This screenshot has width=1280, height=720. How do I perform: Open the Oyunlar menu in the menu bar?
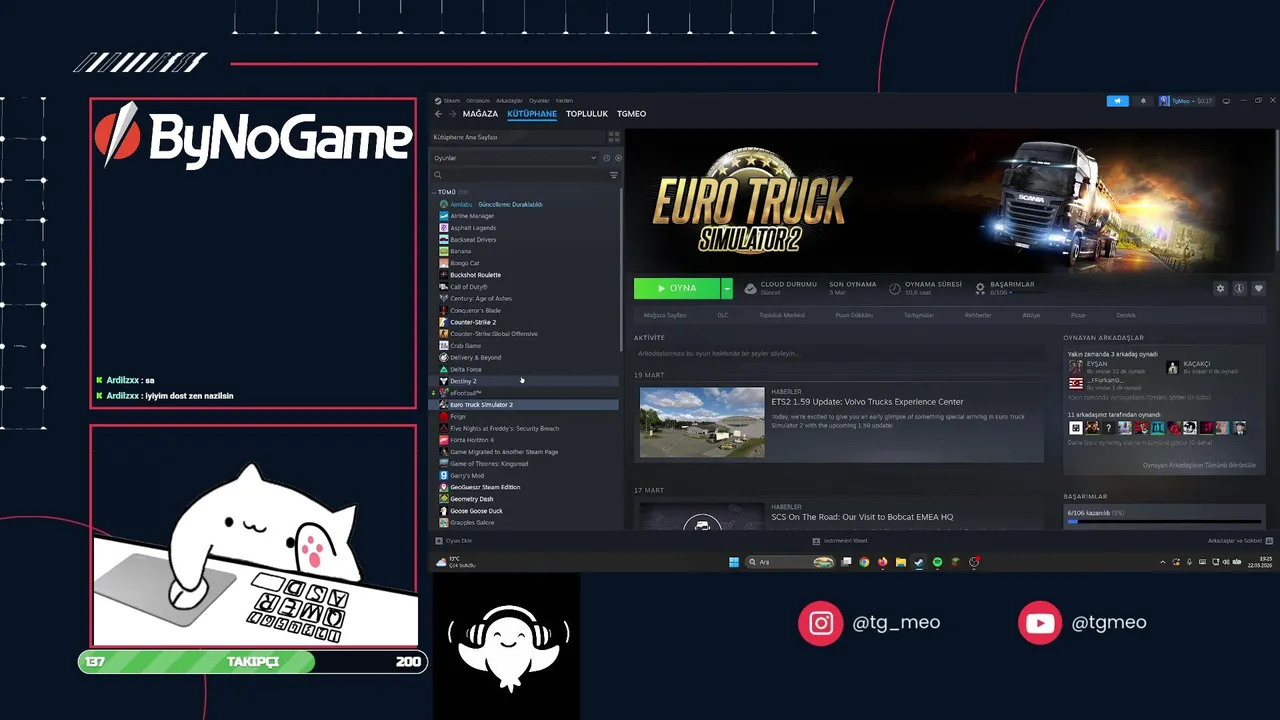tap(539, 101)
